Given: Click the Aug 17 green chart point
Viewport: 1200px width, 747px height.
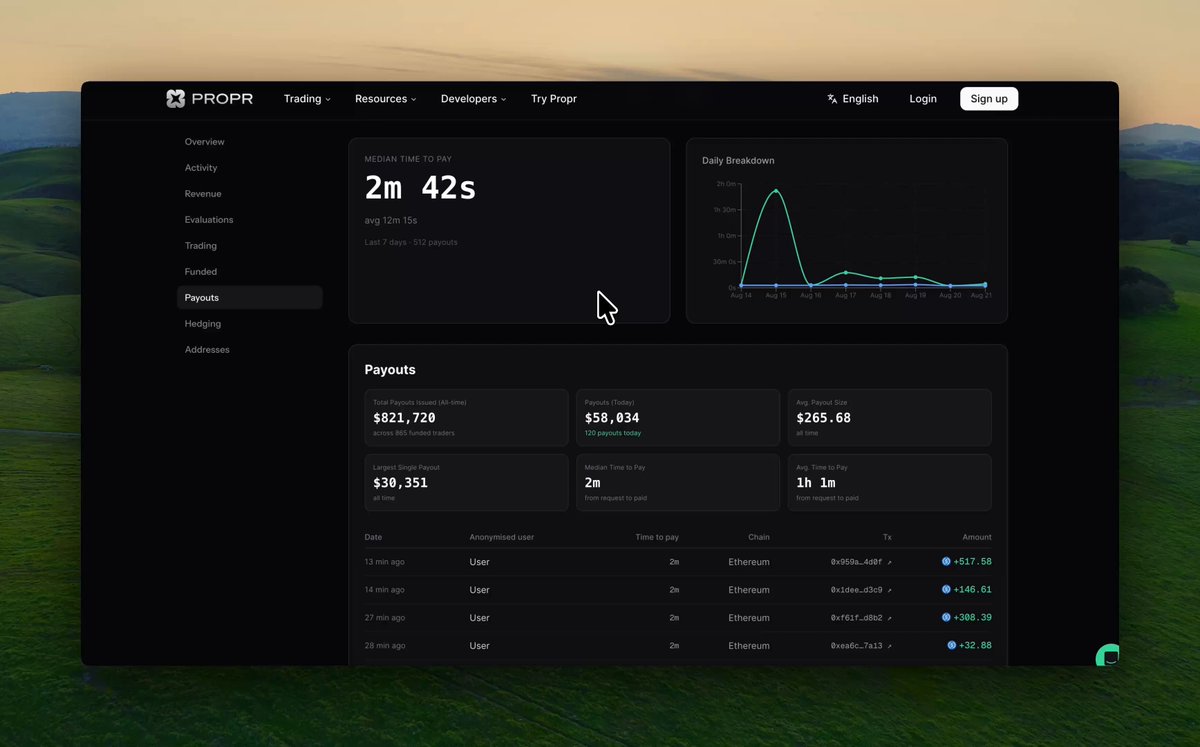Looking at the screenshot, I should click(846, 272).
